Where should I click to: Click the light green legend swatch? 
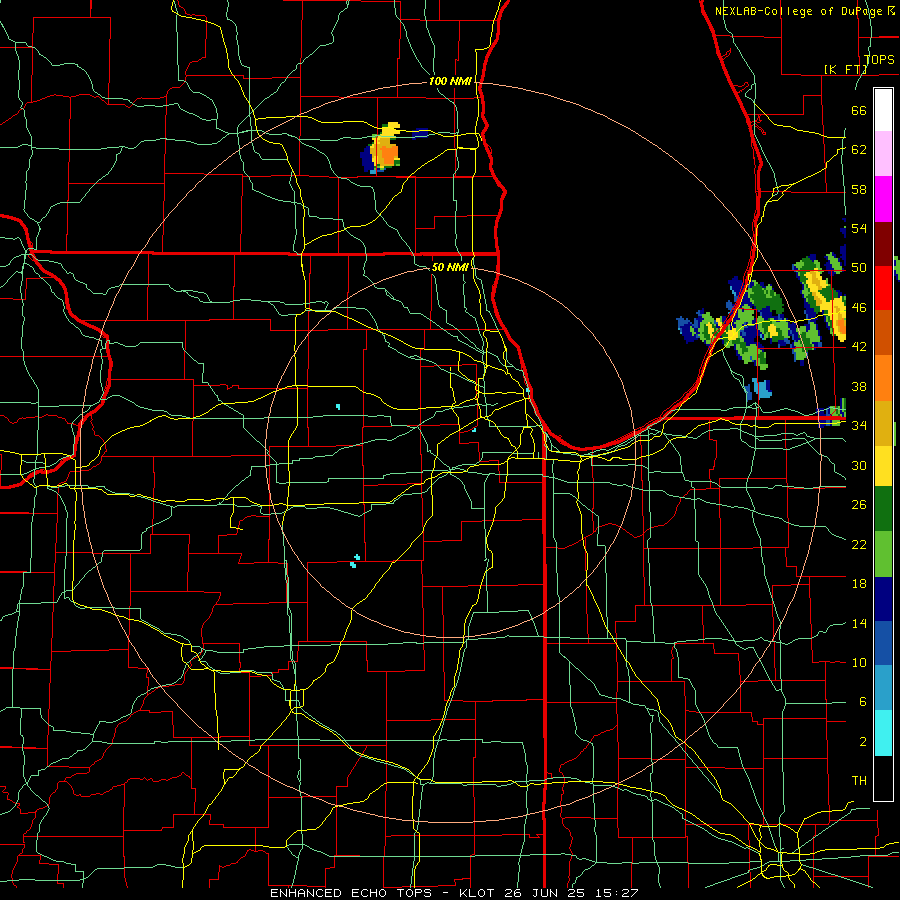[883, 555]
